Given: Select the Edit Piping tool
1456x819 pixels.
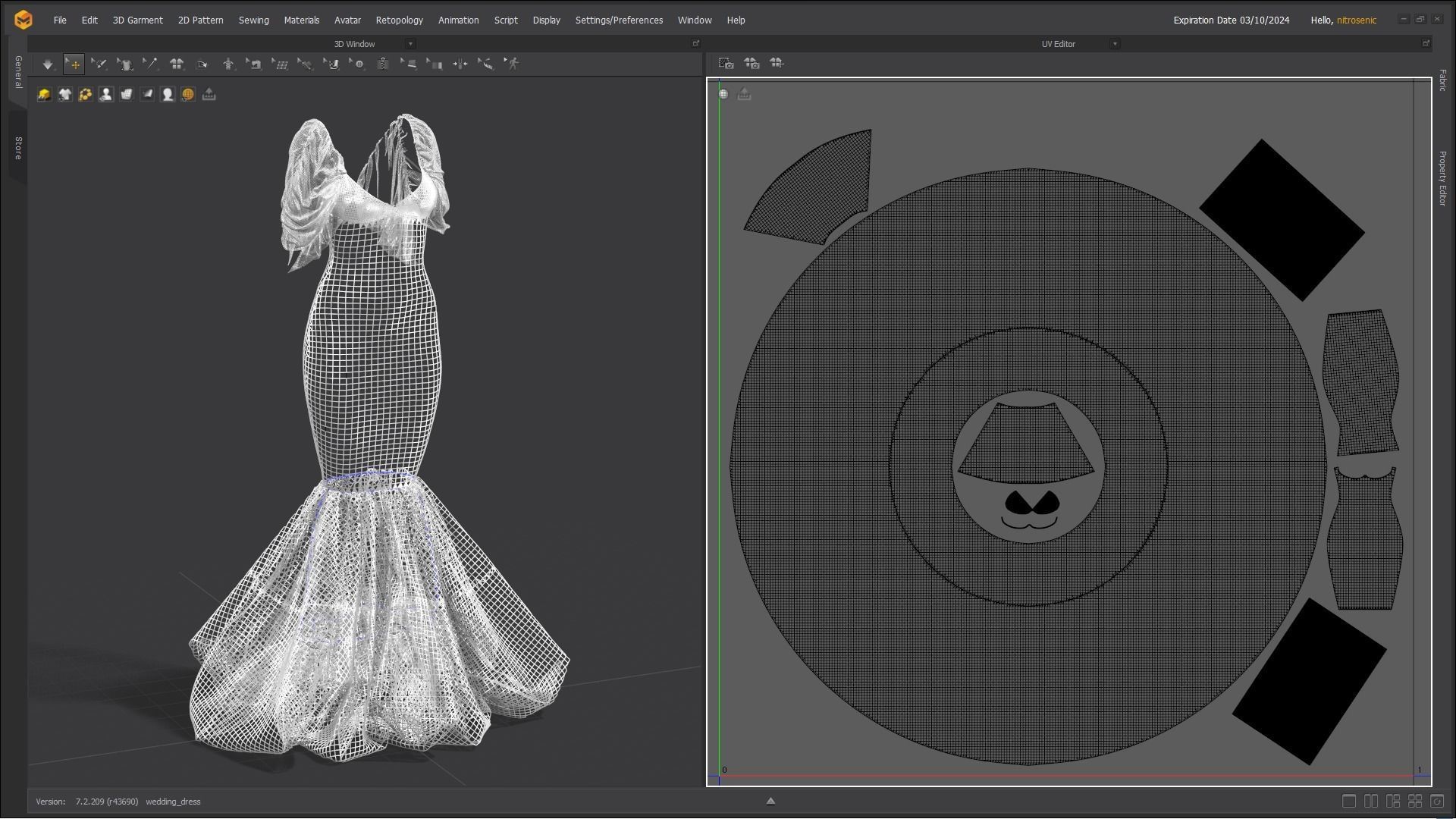Looking at the screenshot, I should 409,64.
